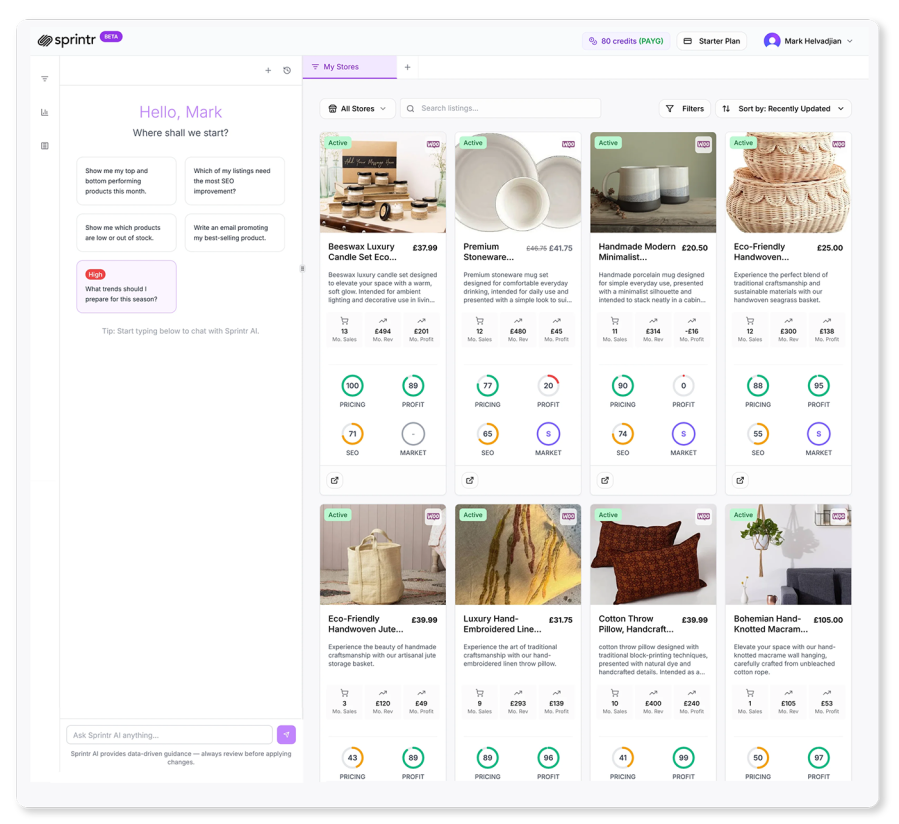This screenshot has width=899, height=824.
Task: Click PRICING score 100 on Beeswax card
Action: coord(353,386)
